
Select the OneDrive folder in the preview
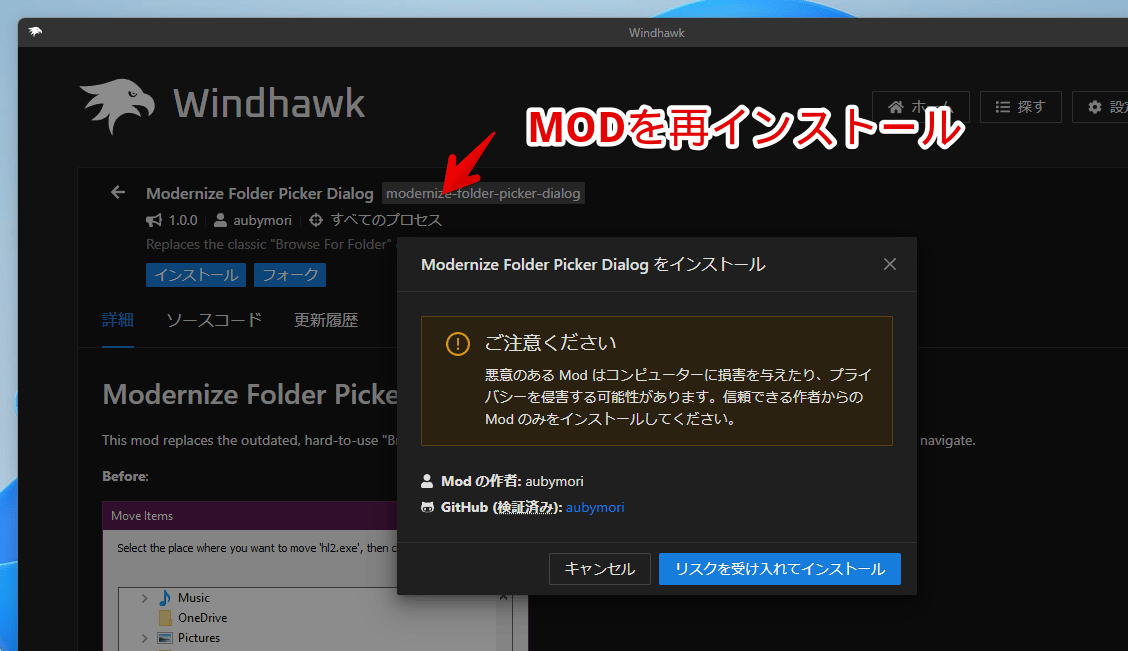click(x=193, y=618)
